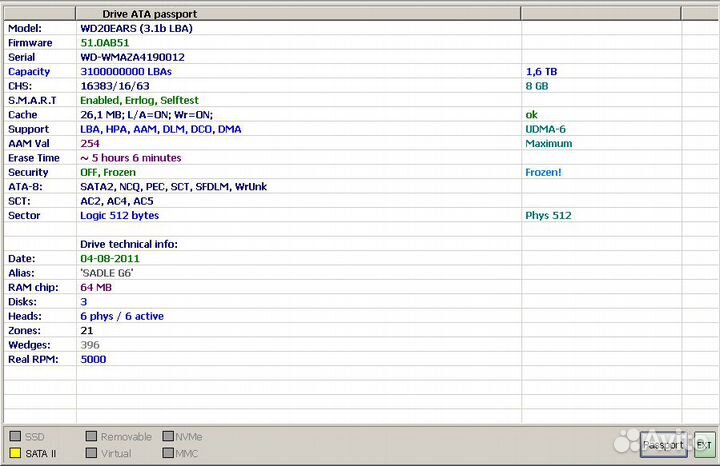Click the Alias 'SADLE G6' value
The height and width of the screenshot is (466, 720).
click(107, 273)
